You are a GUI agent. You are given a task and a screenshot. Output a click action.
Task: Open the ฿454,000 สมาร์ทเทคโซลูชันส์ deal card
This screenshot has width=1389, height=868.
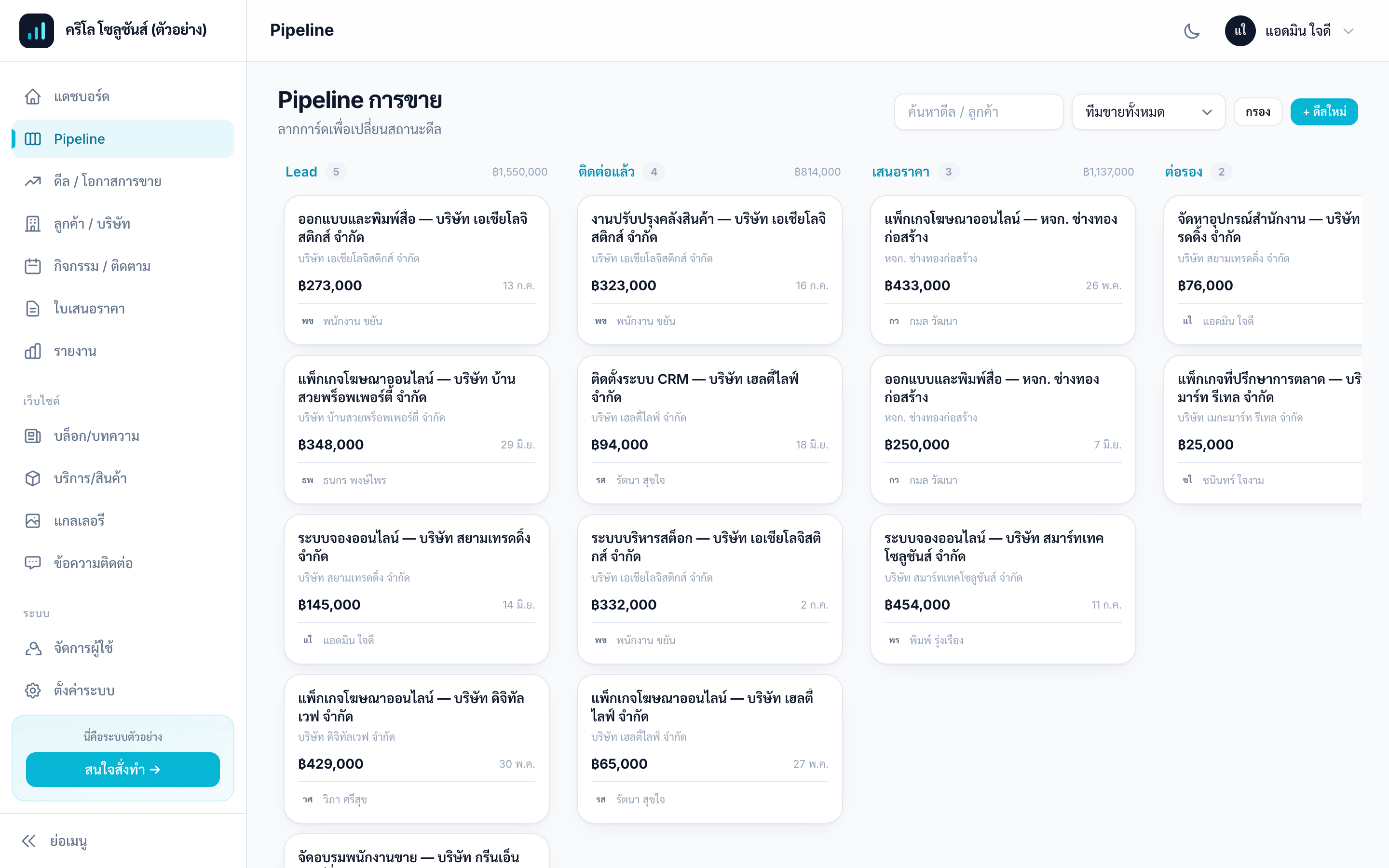tap(1003, 589)
